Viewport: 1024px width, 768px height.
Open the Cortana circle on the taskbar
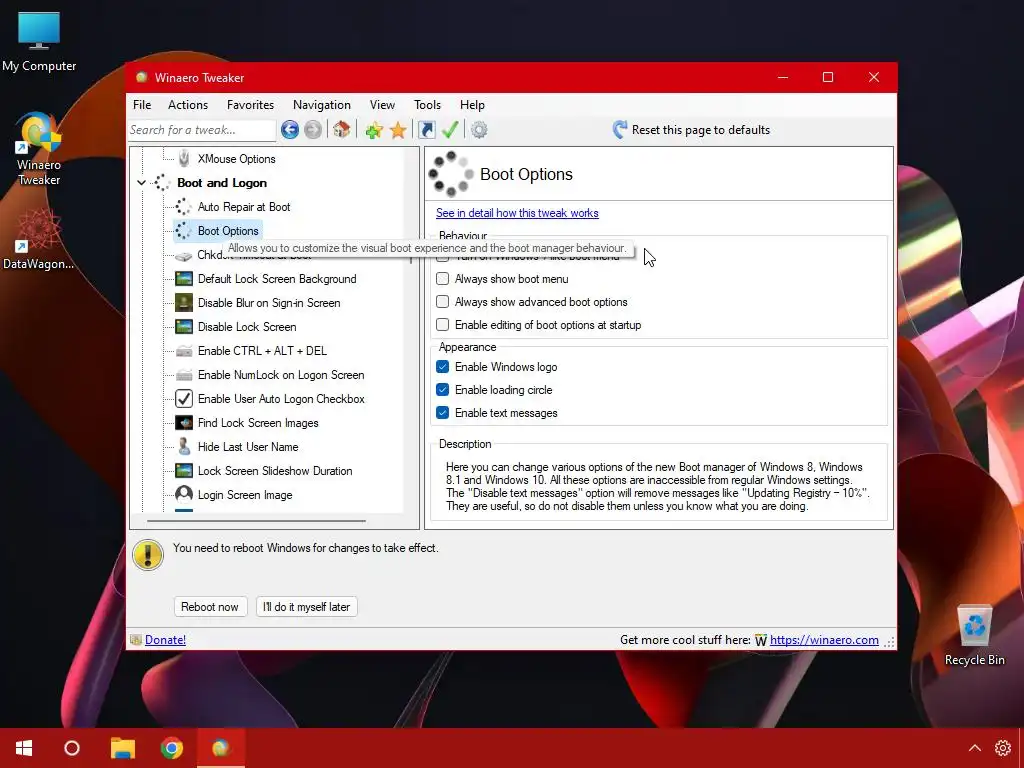tap(72, 748)
